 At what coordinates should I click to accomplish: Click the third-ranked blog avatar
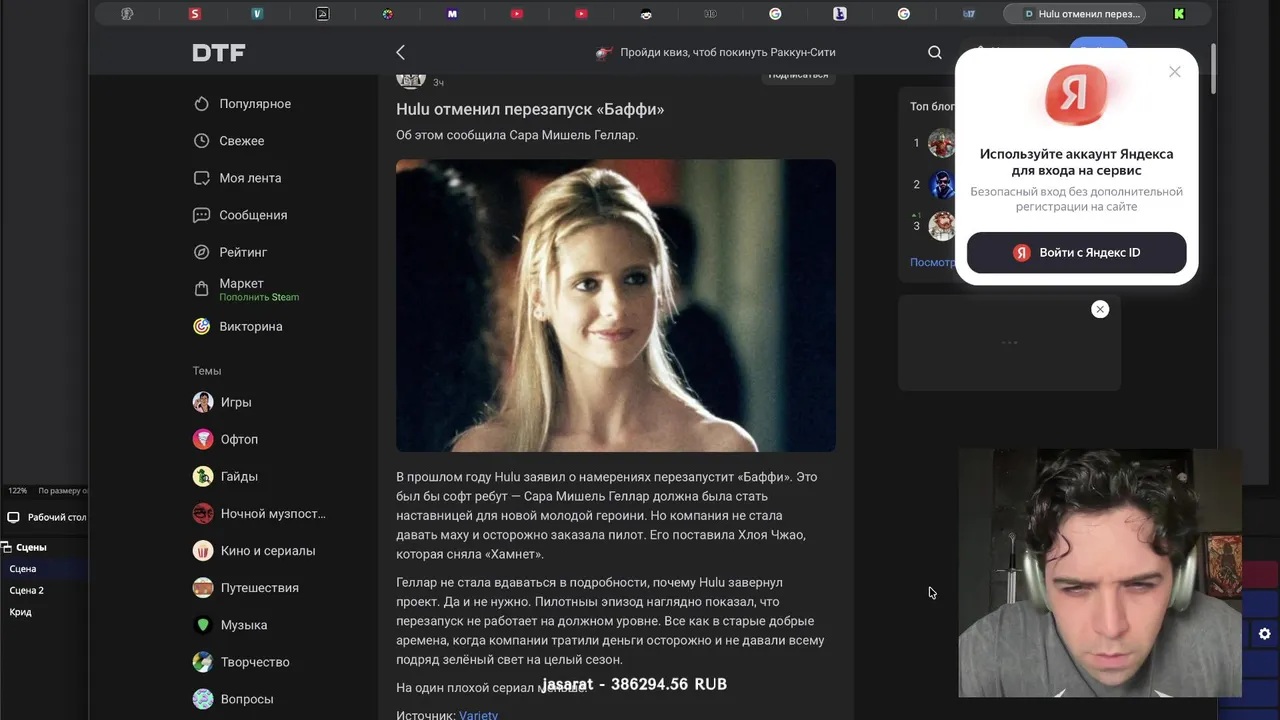click(x=942, y=226)
